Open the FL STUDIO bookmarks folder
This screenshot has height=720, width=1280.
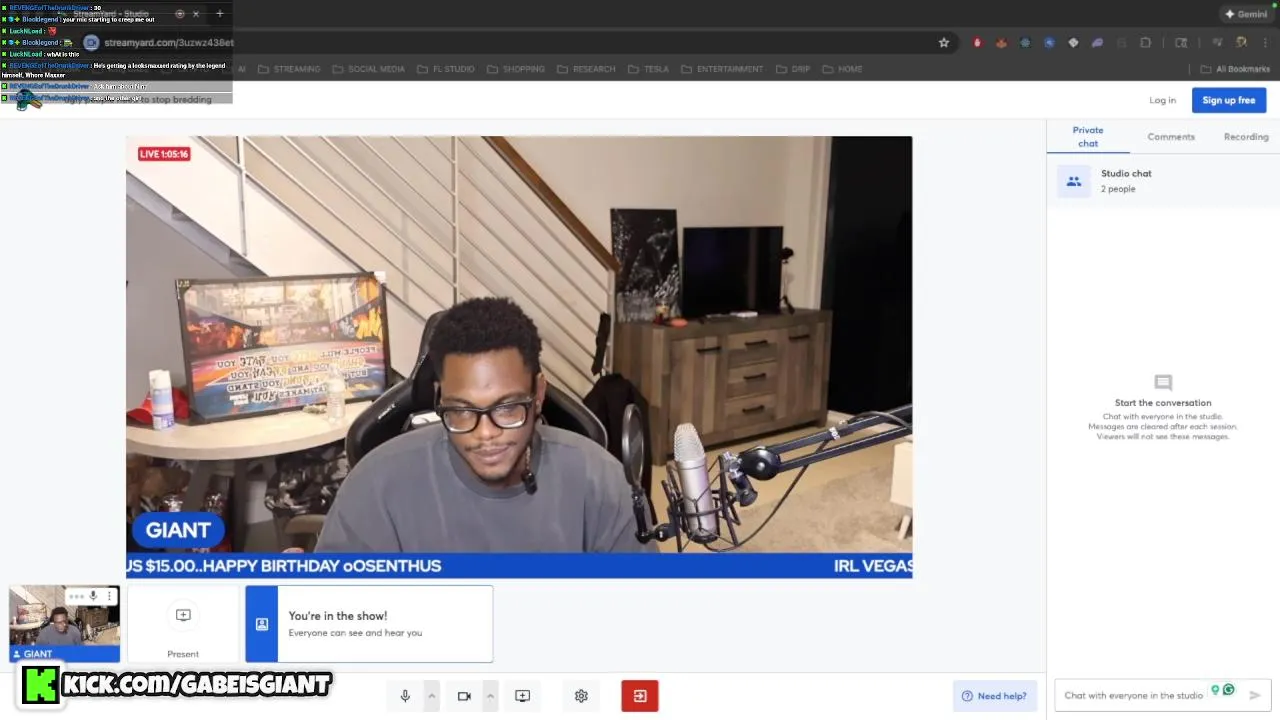pos(445,69)
